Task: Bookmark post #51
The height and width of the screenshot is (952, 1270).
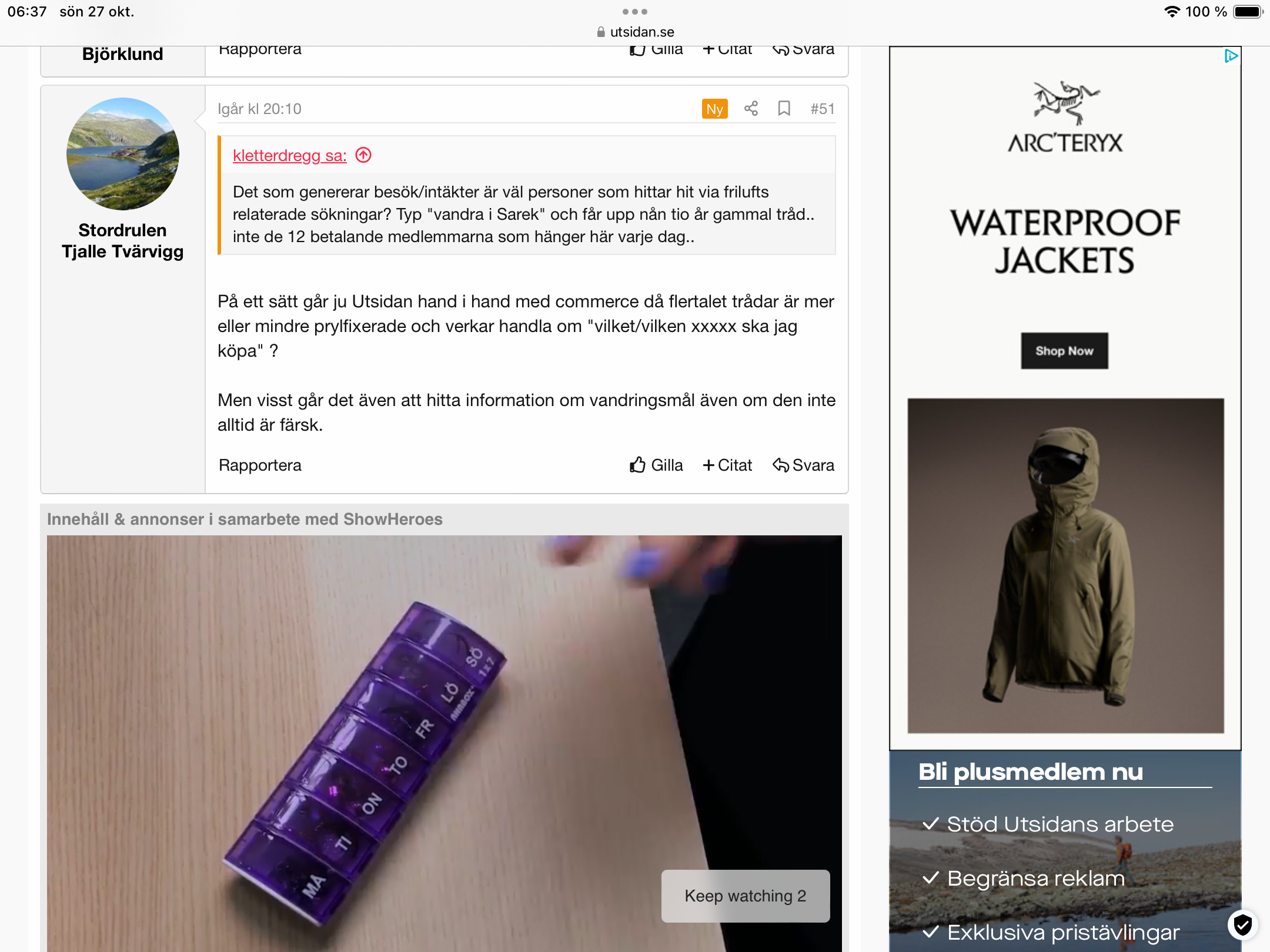Action: [784, 109]
